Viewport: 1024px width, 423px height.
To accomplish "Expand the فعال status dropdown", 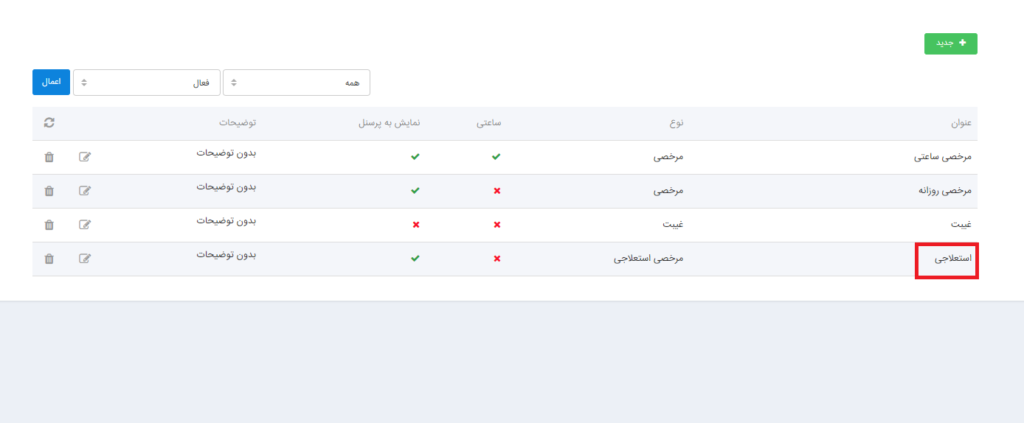I will click(x=146, y=83).
